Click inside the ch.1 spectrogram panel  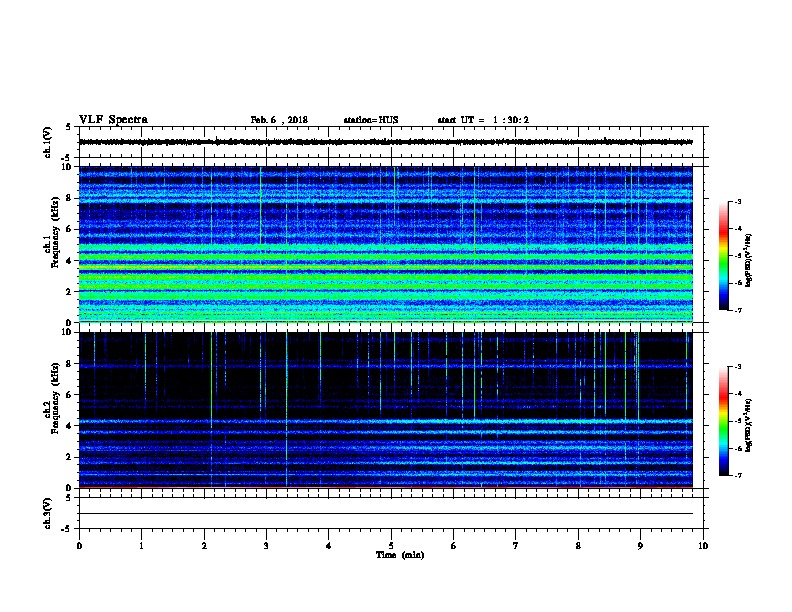point(385,244)
